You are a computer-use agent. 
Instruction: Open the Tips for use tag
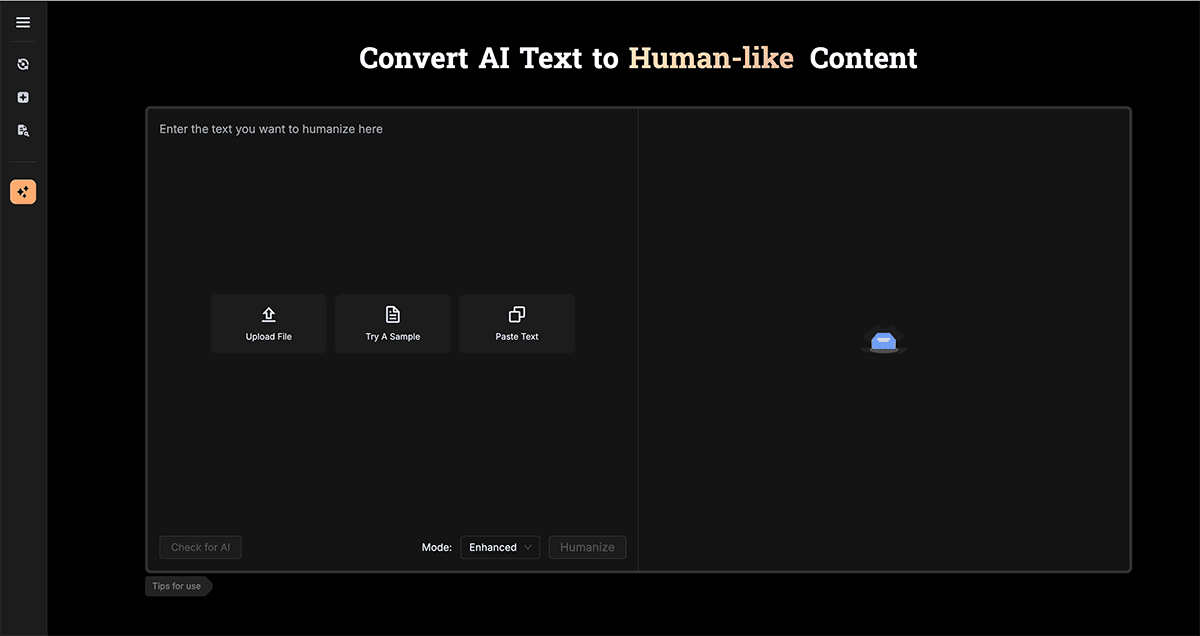click(178, 586)
